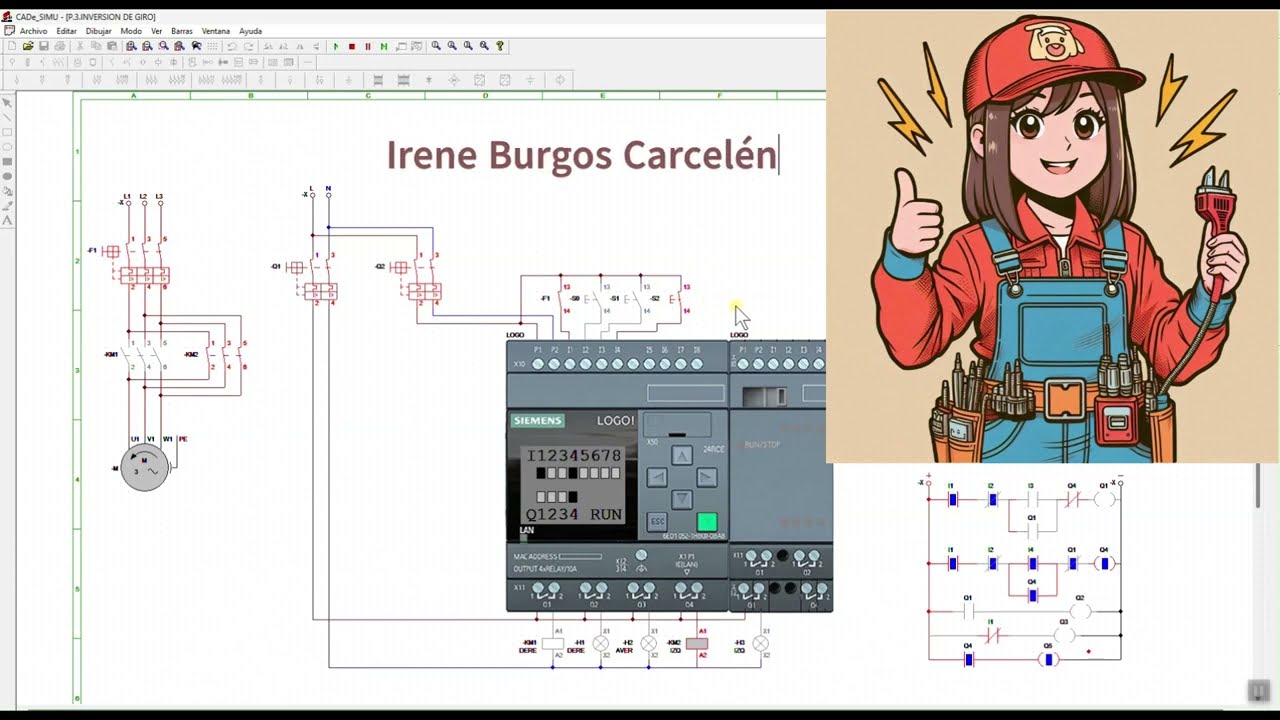
Task: Select the filled ellipse drawing tool
Action: click(x=7, y=176)
